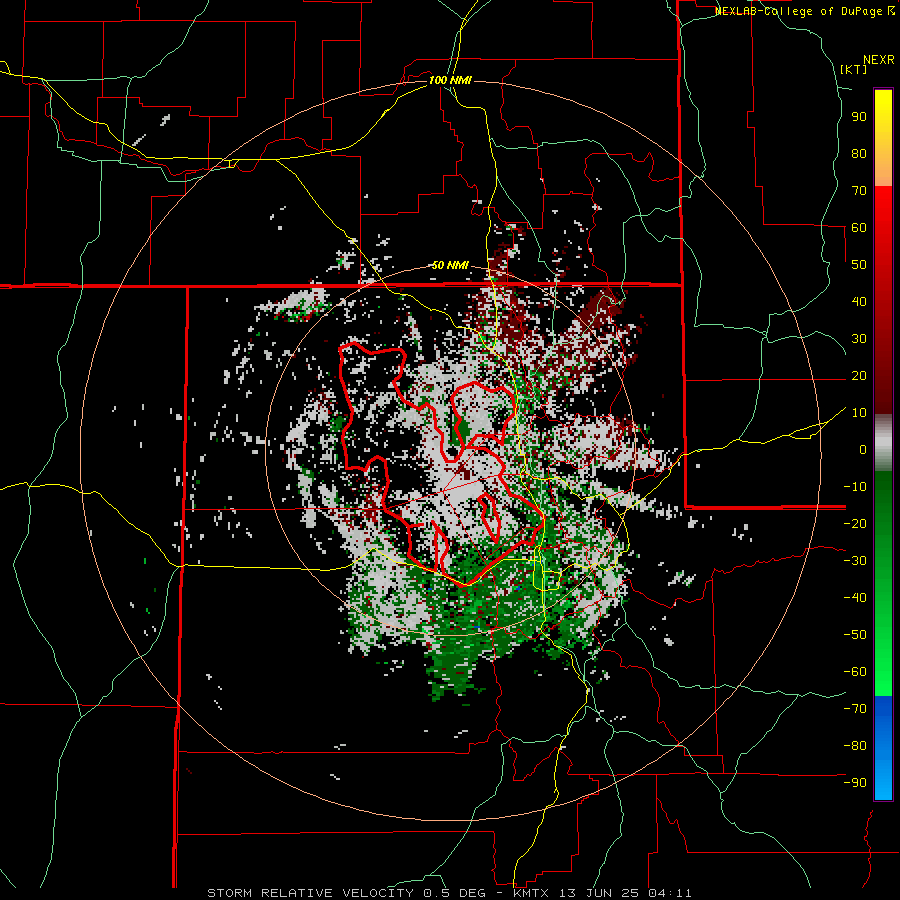Click the -90 value on velocity scale
Image resolution: width=900 pixels, height=900 pixels.
[855, 782]
